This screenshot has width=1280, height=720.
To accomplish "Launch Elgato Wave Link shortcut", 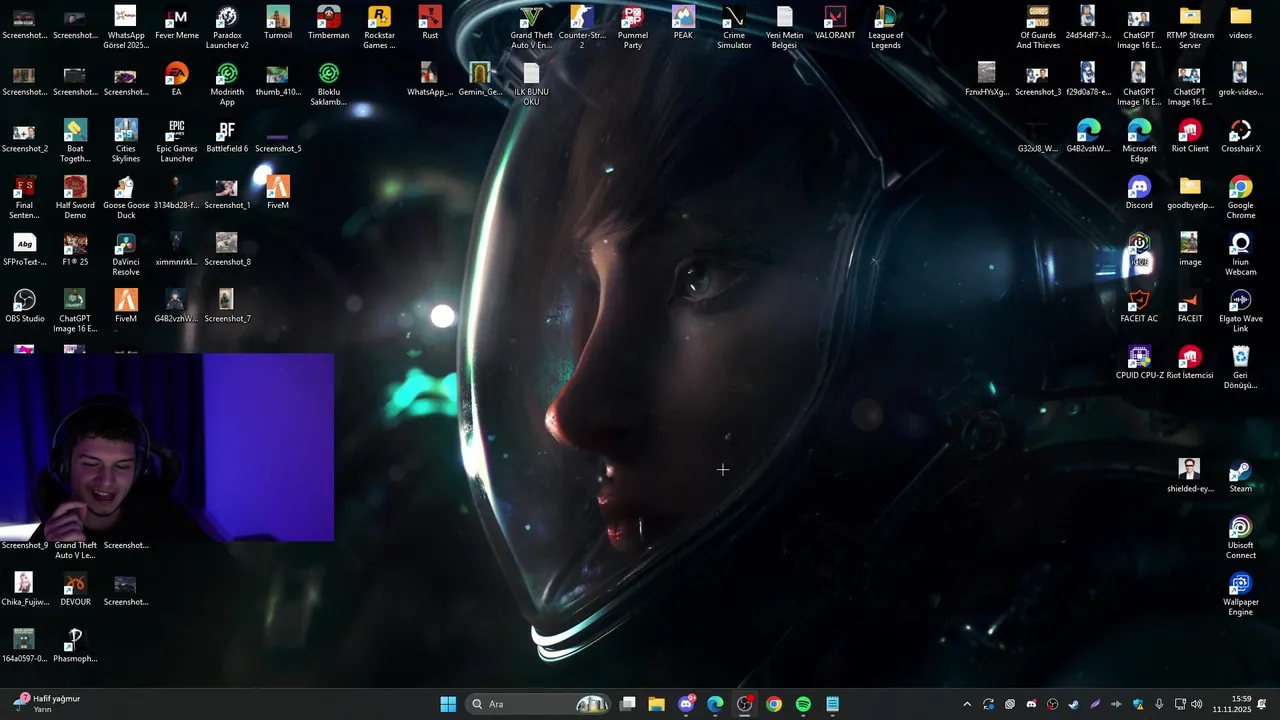I will coord(1240,312).
